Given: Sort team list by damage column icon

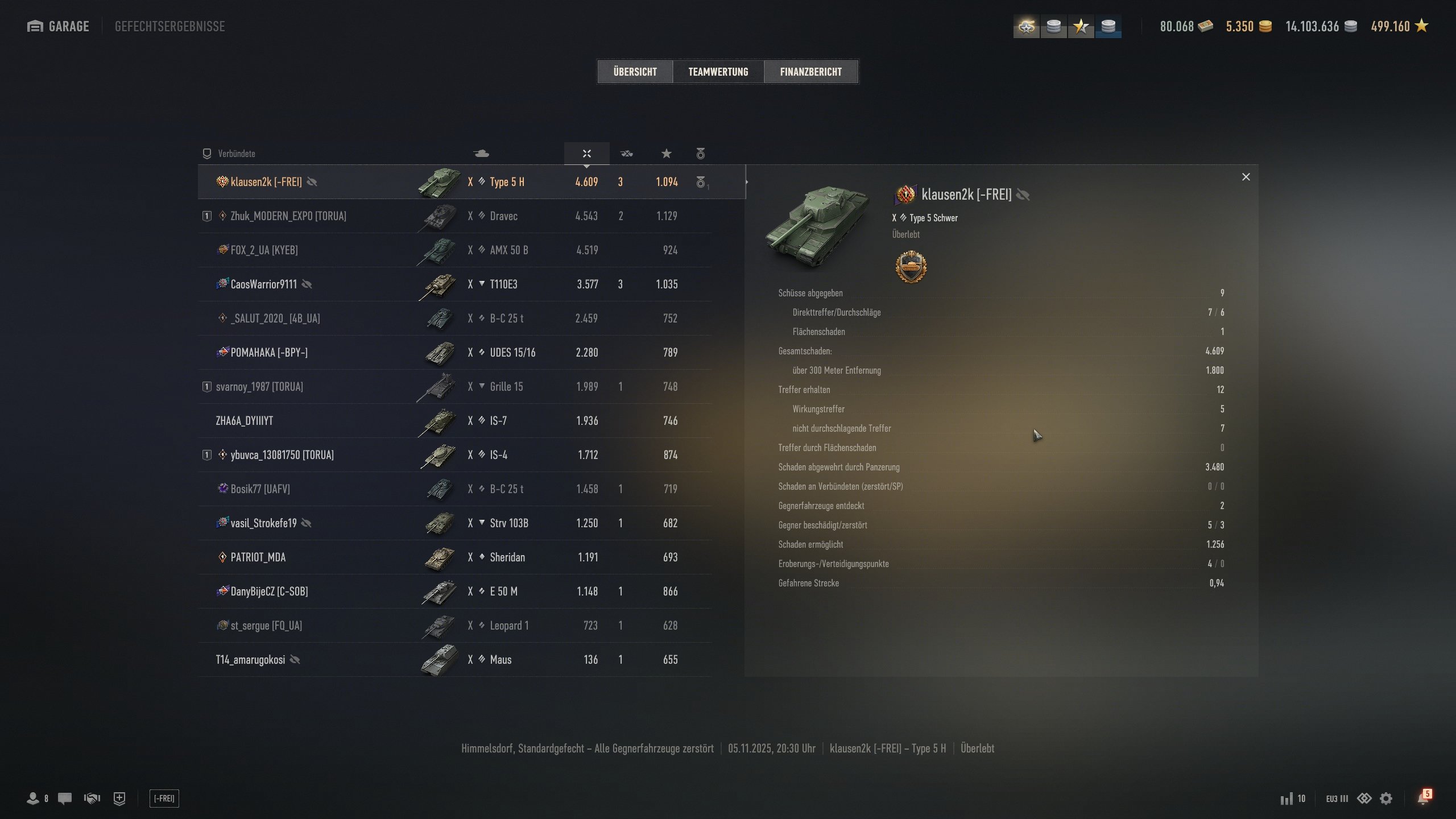Looking at the screenshot, I should click(x=586, y=154).
